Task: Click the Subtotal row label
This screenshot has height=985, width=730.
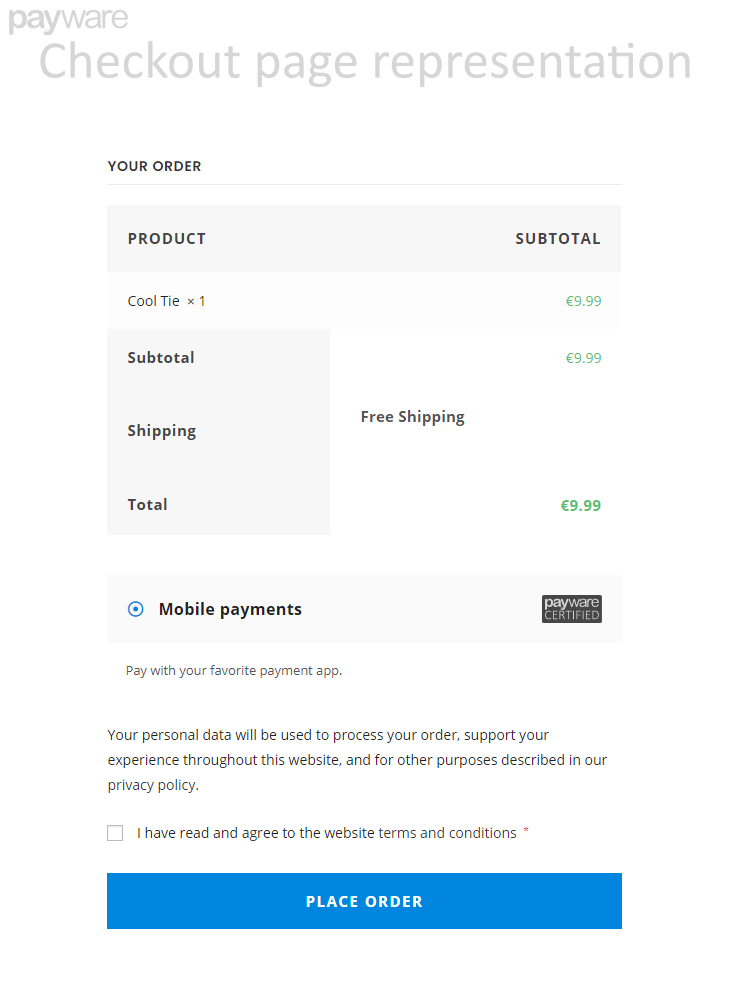Action: pos(161,357)
